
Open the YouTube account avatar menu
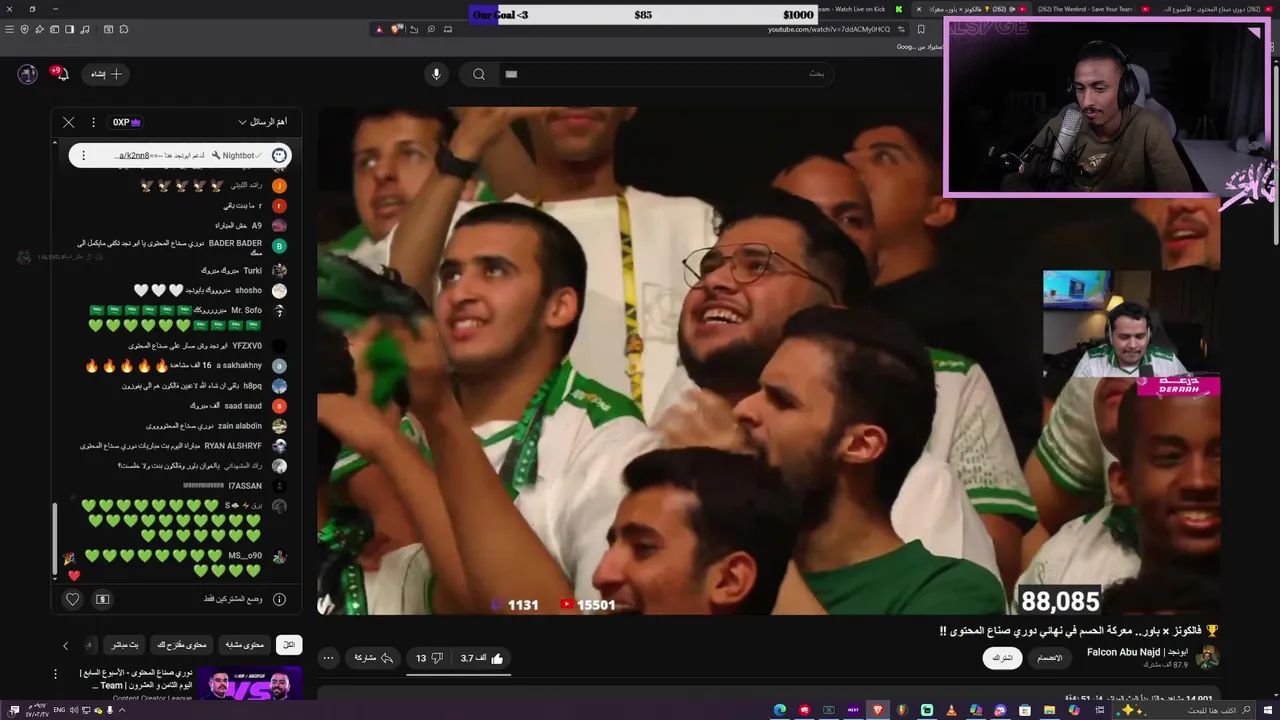[x=28, y=73]
